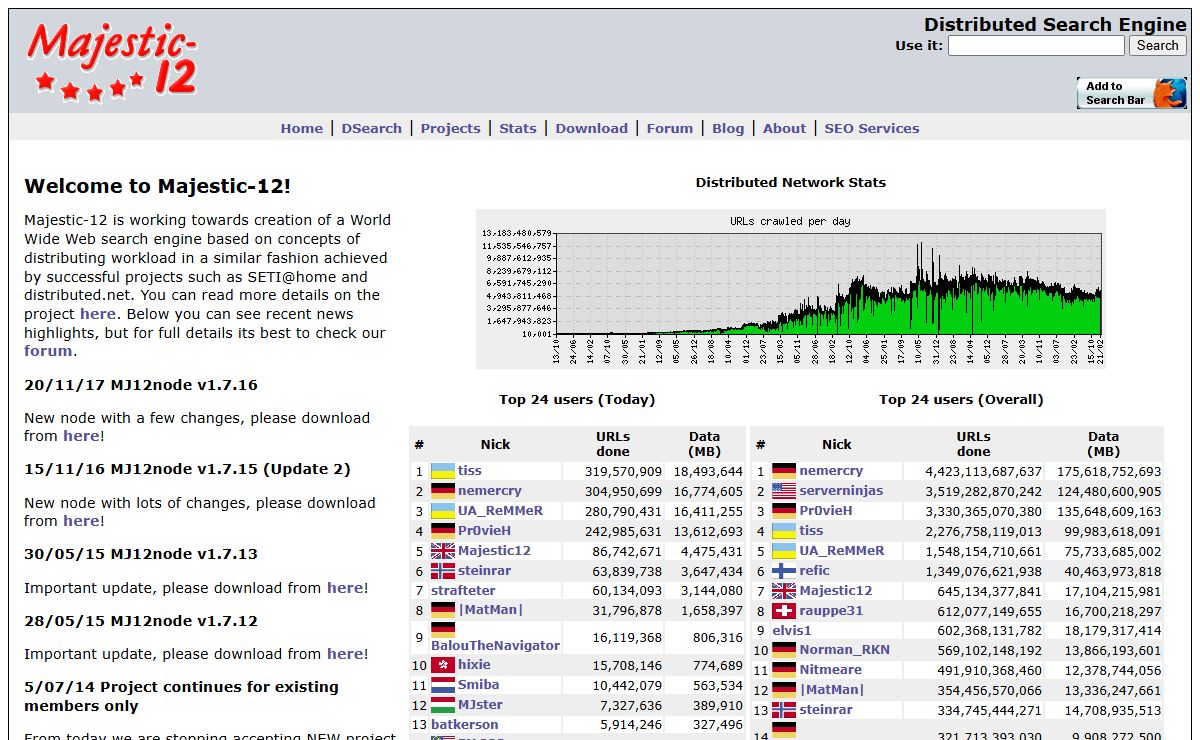Open user tiss in Today table
1200x740 pixels.
click(470, 471)
